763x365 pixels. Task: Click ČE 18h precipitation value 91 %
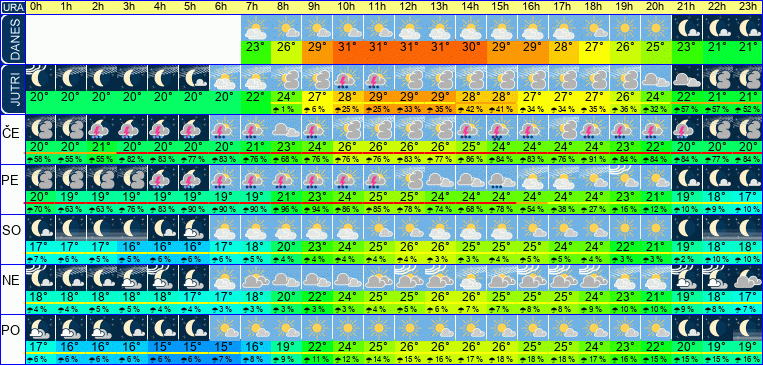pos(595,159)
